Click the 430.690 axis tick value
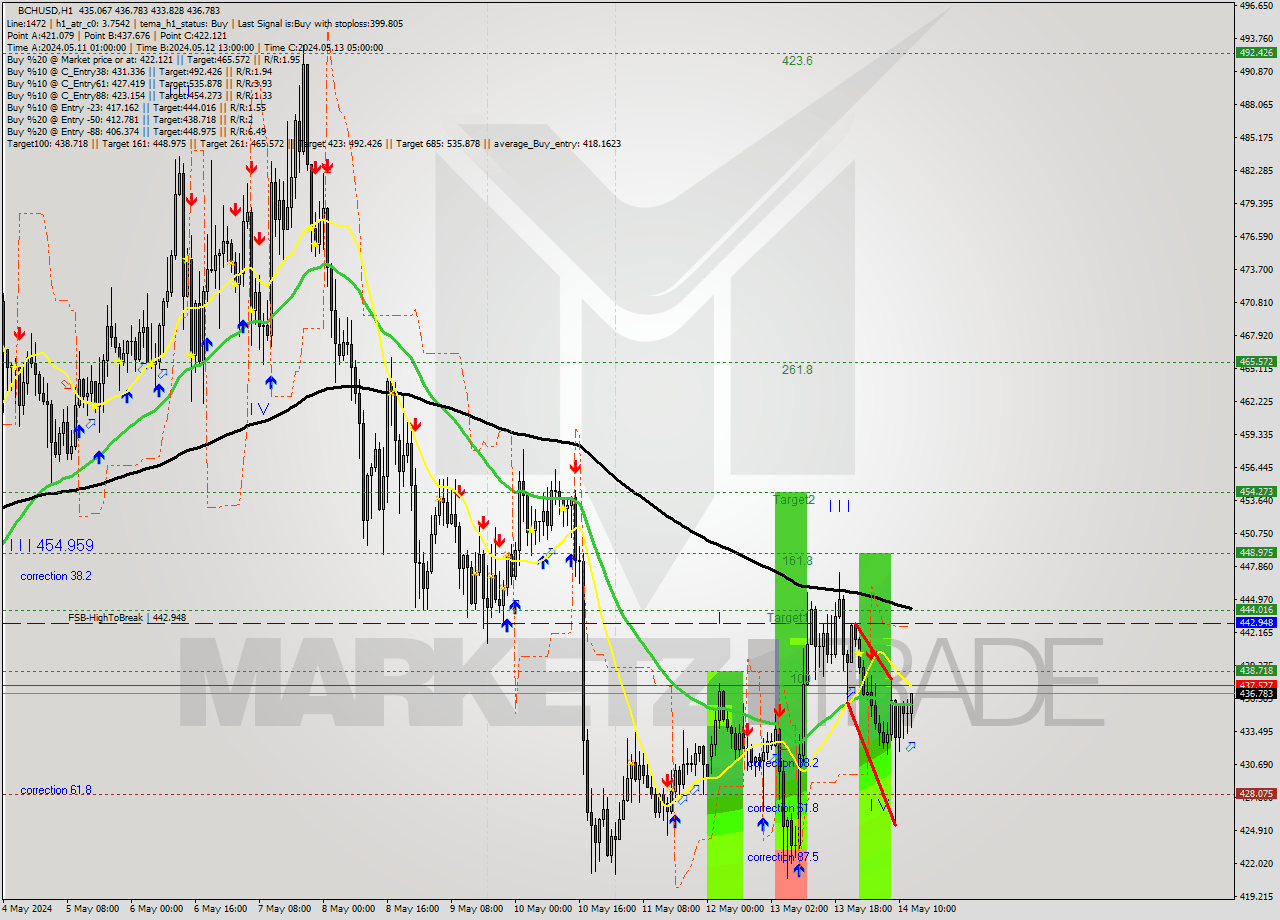 point(1256,765)
